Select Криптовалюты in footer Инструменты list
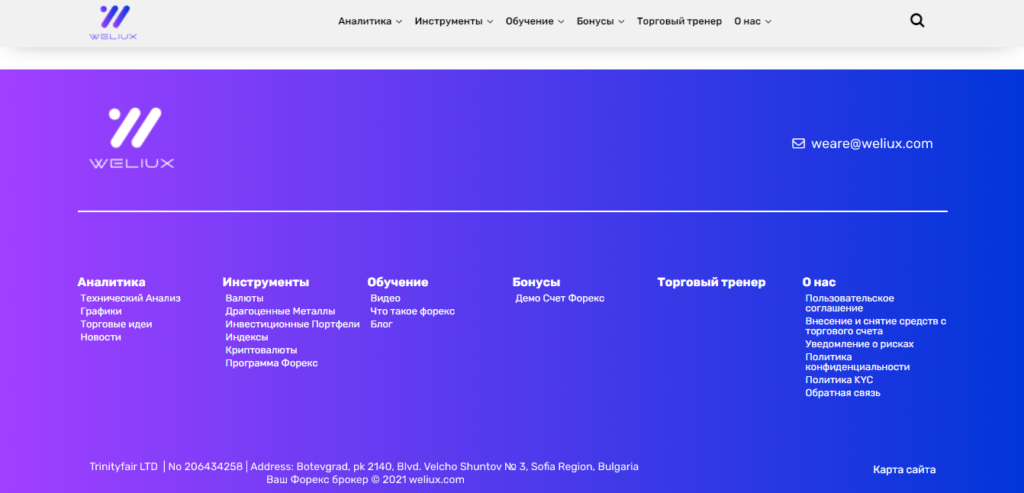 [261, 350]
